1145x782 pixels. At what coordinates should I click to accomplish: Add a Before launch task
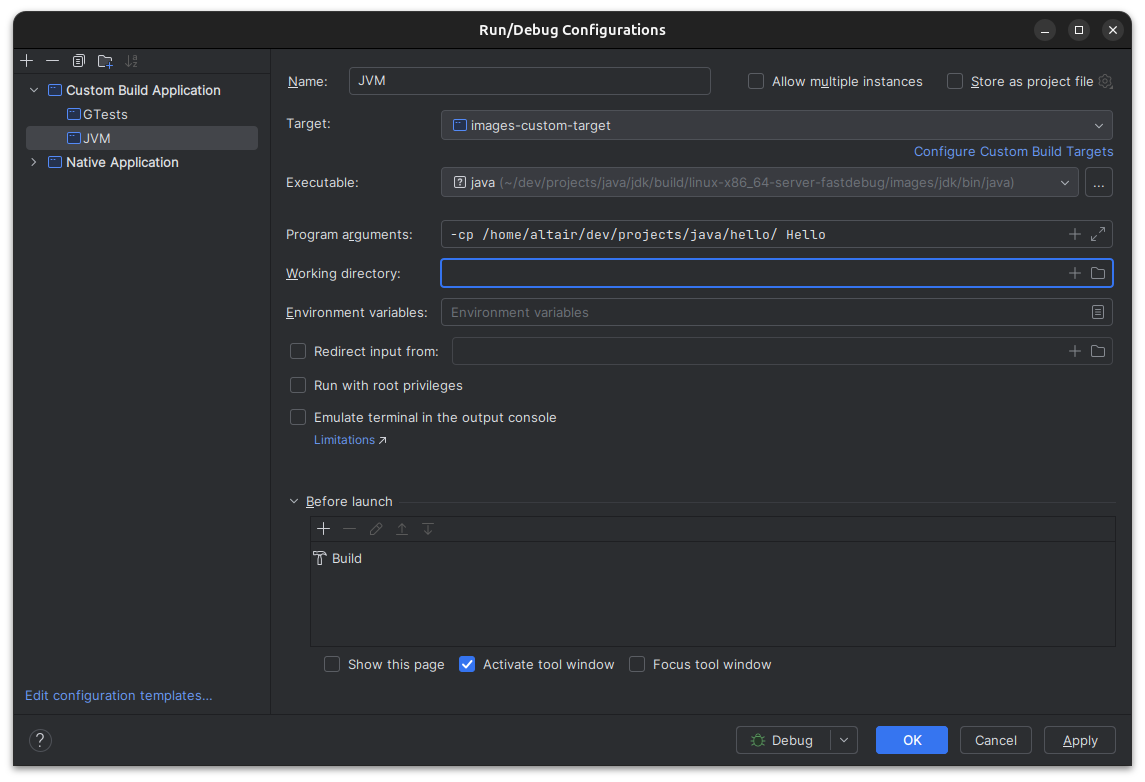(x=323, y=529)
